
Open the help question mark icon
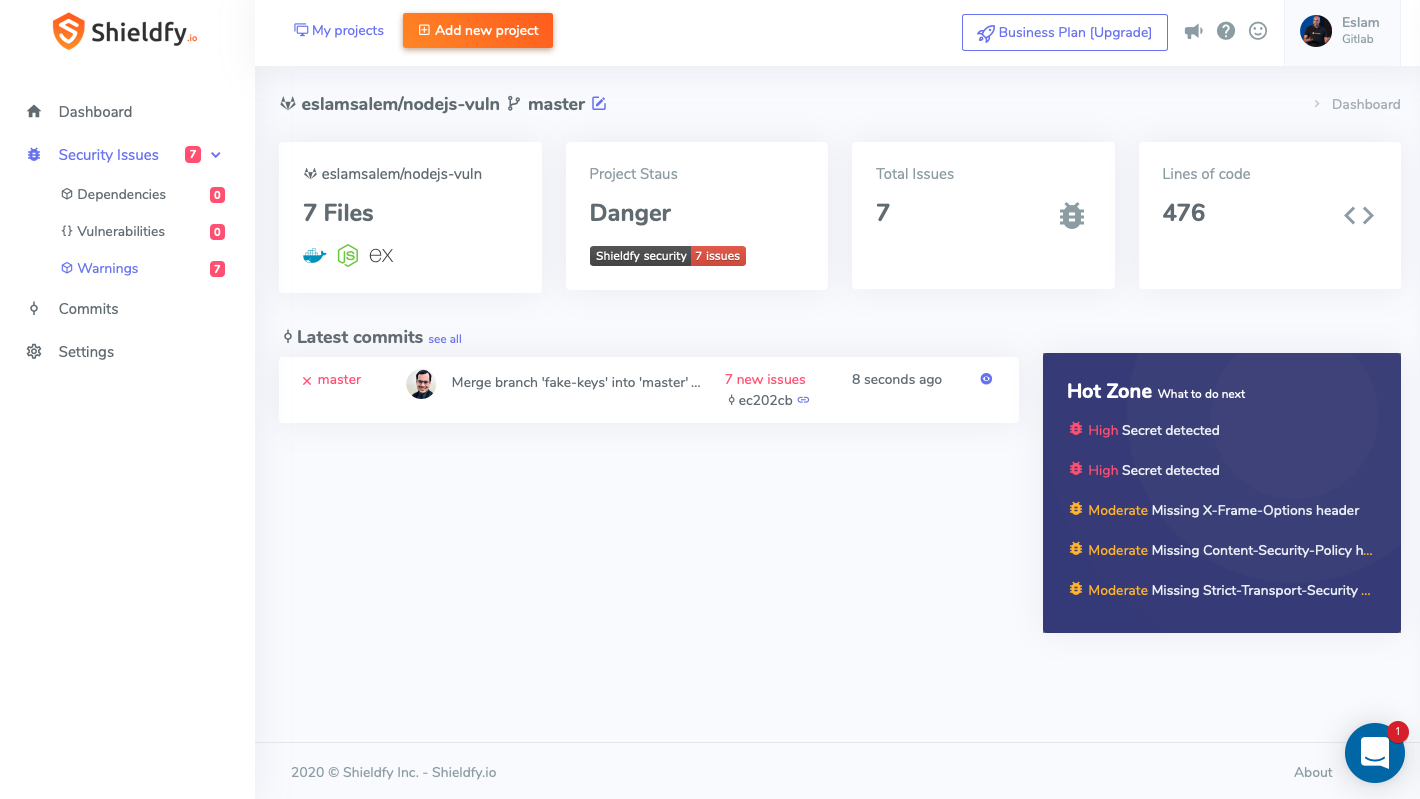[x=1226, y=31]
